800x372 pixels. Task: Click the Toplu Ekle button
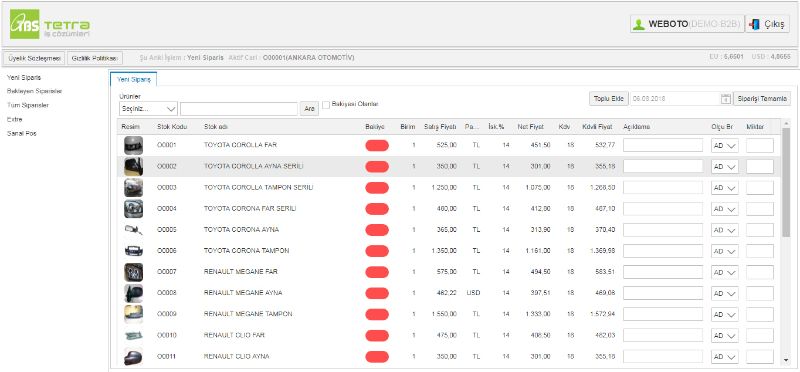pos(609,99)
